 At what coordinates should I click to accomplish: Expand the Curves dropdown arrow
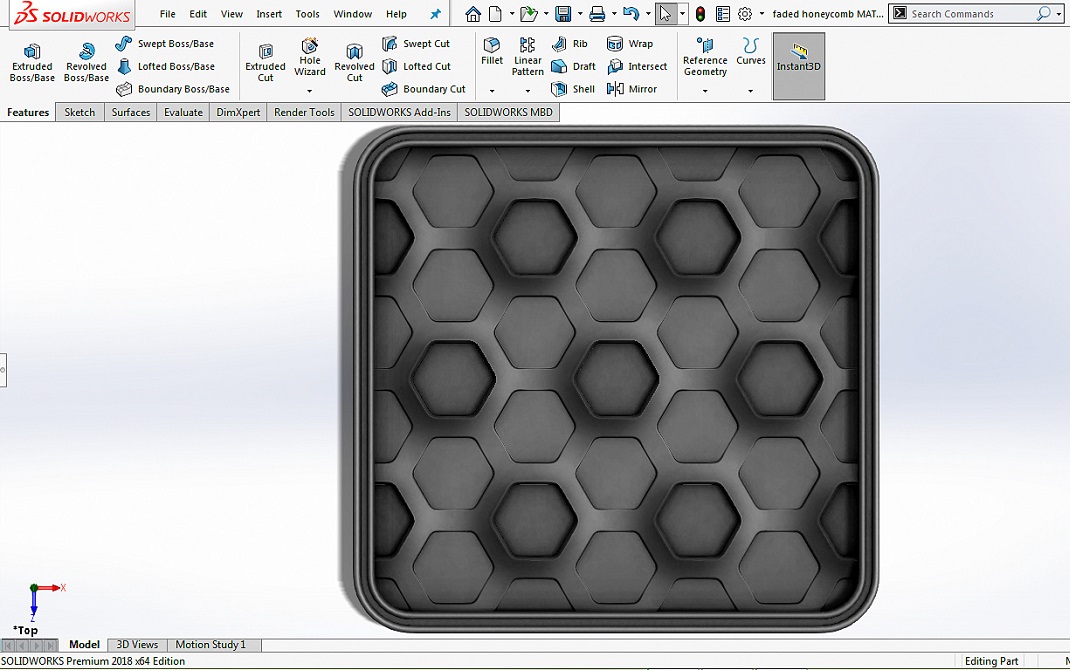click(x=751, y=91)
